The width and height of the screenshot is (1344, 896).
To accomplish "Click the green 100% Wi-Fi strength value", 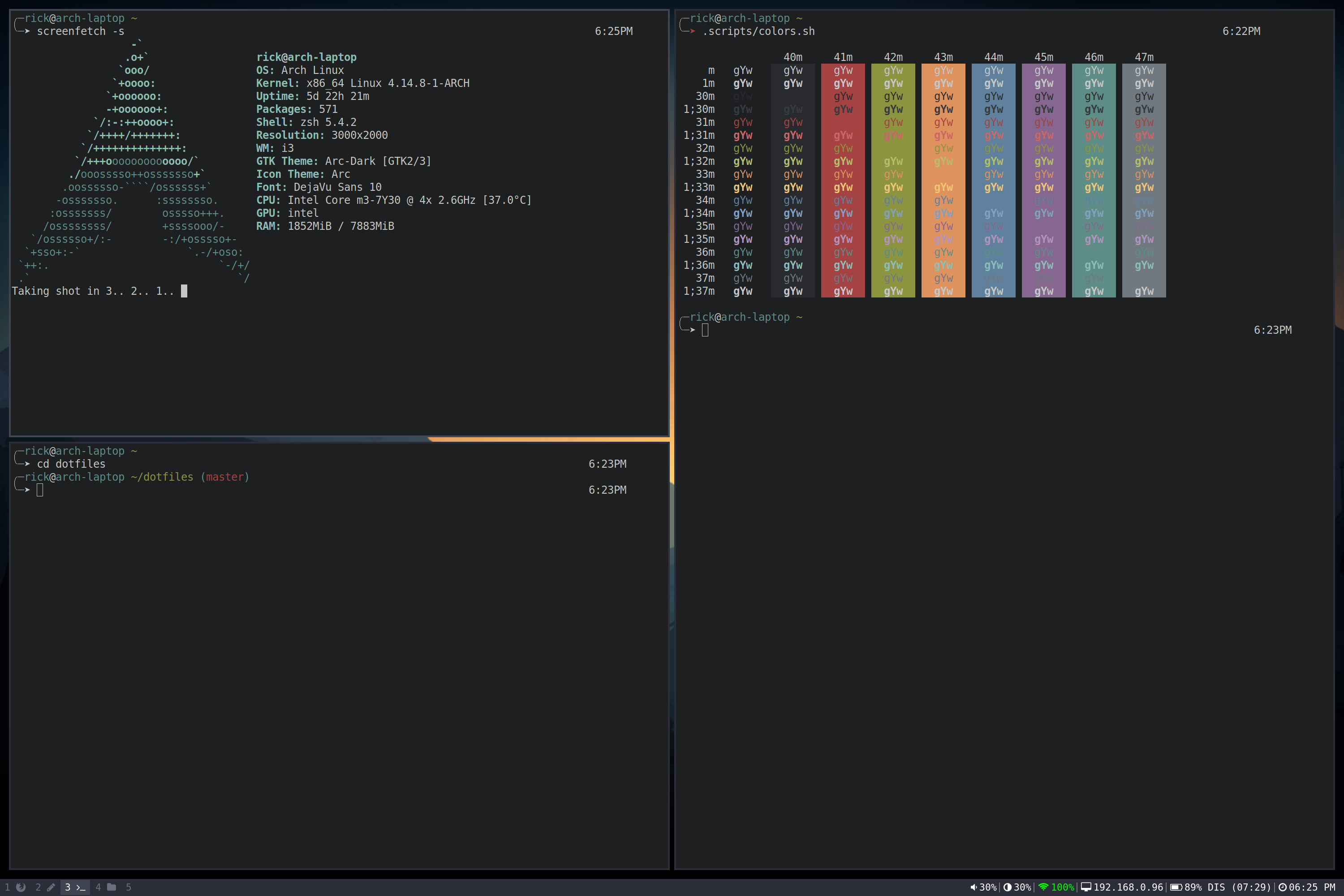I will [x=1062, y=887].
